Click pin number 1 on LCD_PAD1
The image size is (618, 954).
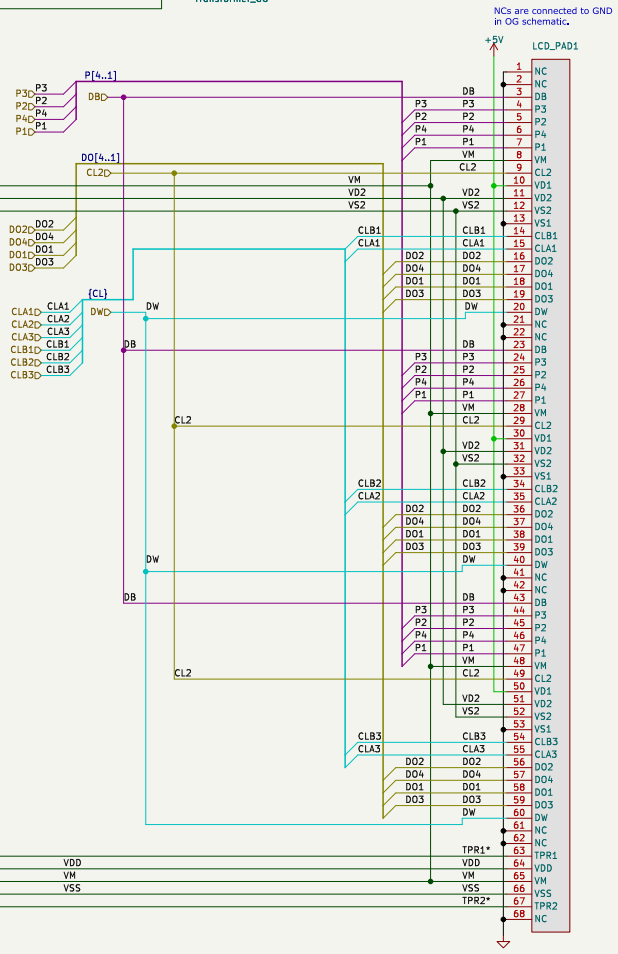click(x=518, y=66)
